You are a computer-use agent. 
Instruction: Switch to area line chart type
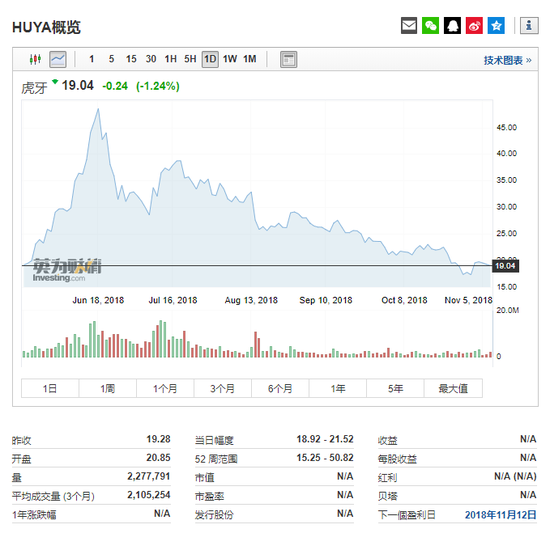pyautogui.click(x=58, y=59)
